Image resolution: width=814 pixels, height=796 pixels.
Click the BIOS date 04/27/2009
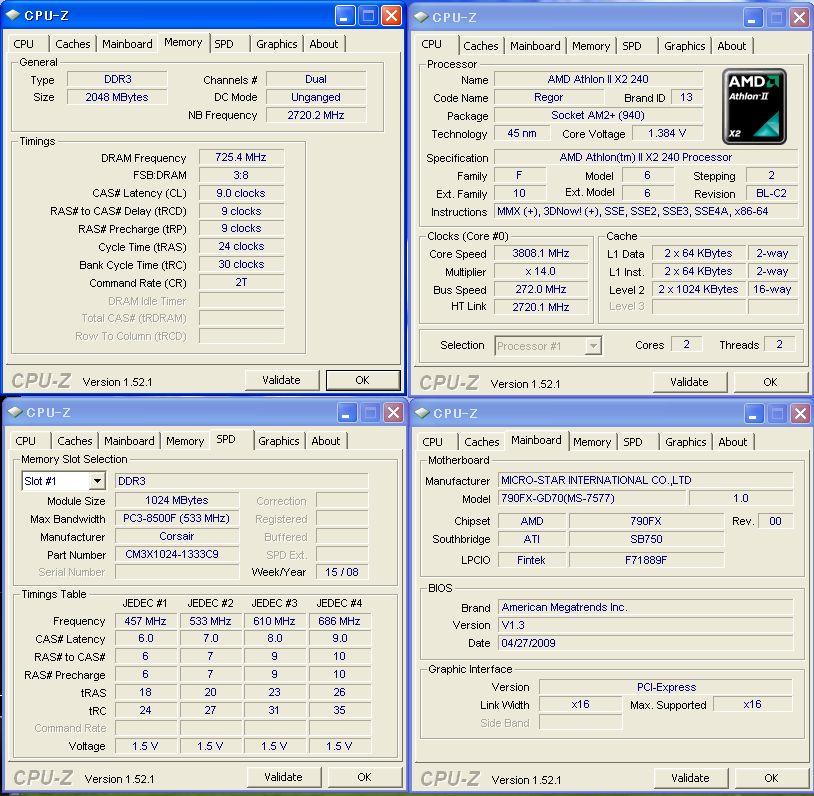pos(645,643)
